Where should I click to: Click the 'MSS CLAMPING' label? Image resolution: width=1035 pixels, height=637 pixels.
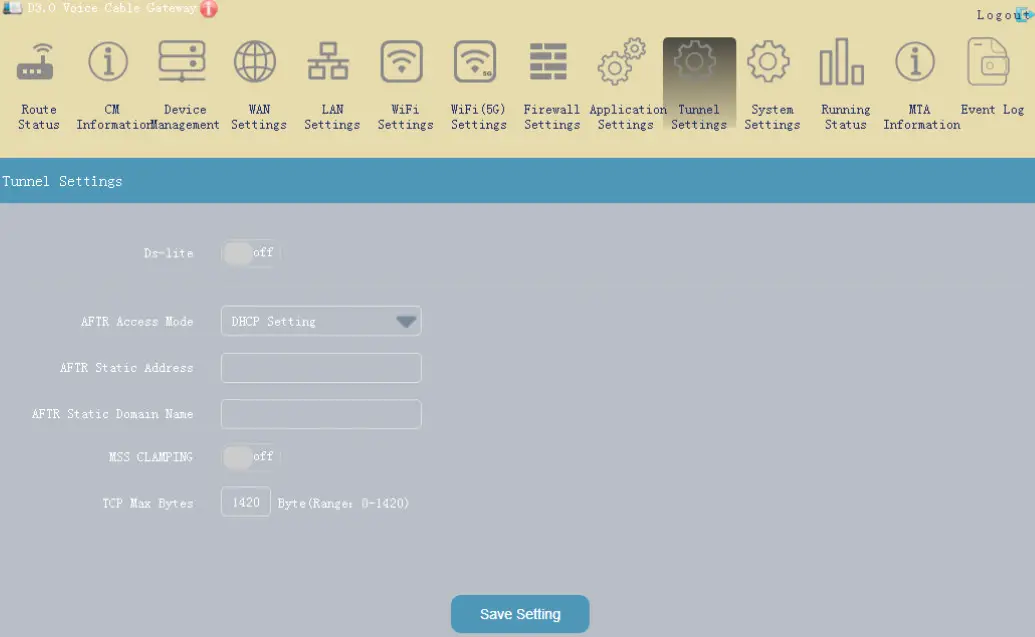point(151,457)
